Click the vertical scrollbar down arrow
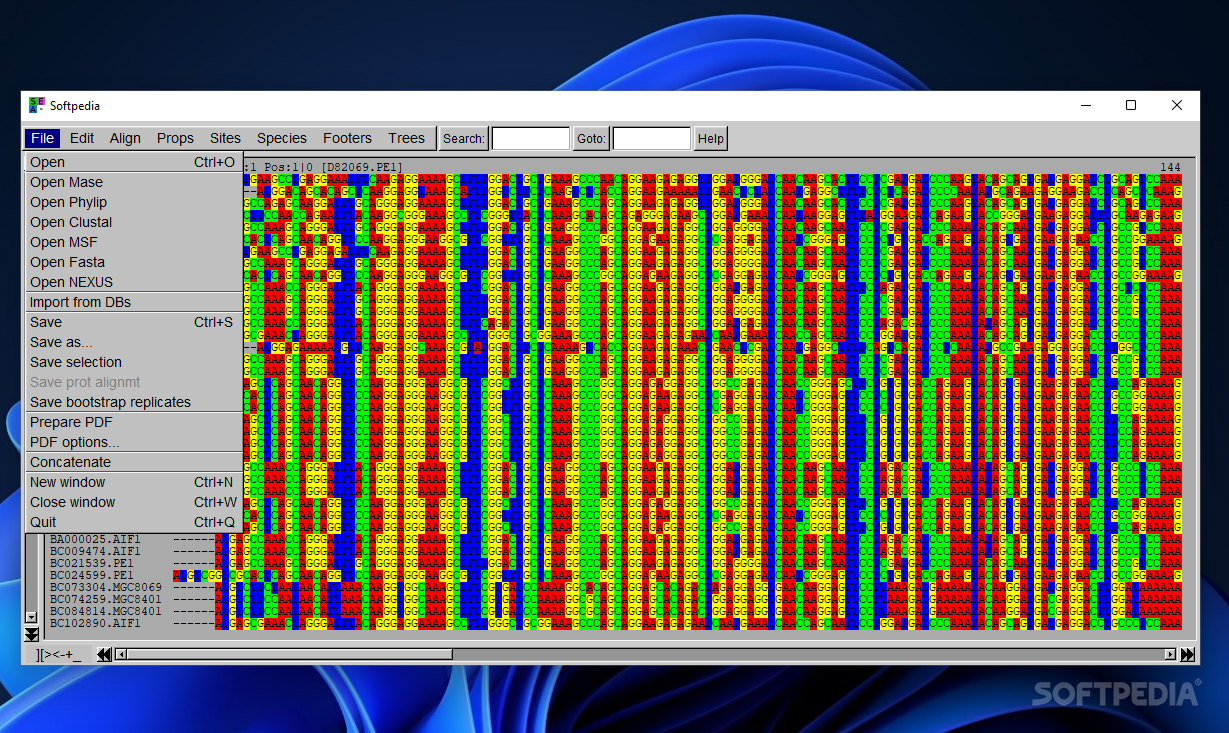This screenshot has height=733, width=1229. (31, 618)
